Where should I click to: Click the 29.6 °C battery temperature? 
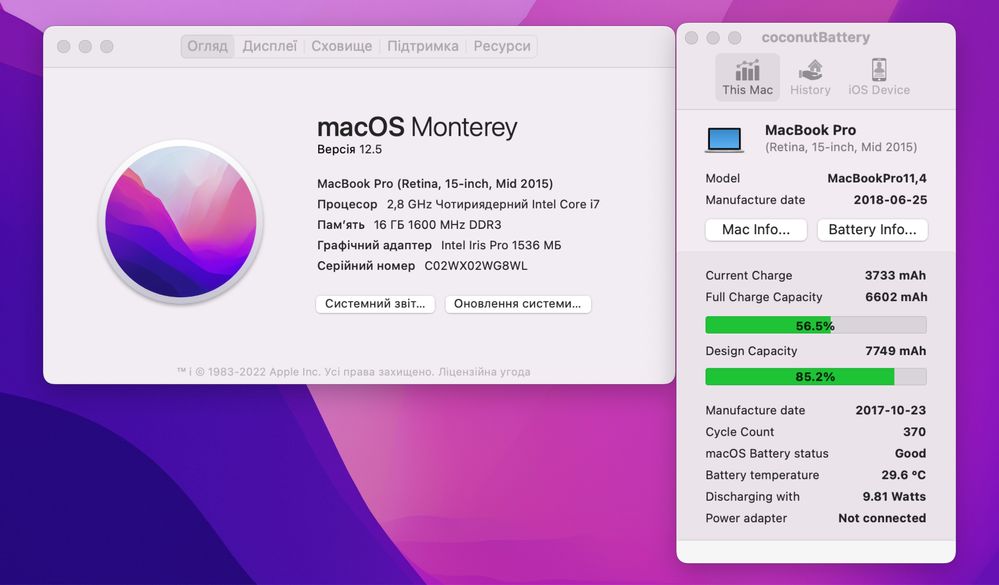(x=903, y=475)
